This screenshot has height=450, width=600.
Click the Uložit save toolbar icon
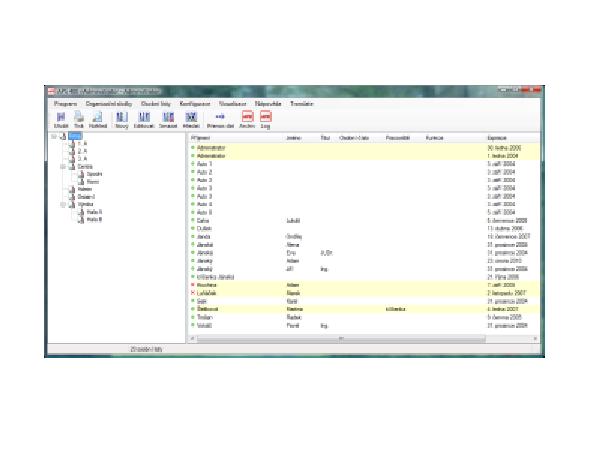(61, 116)
